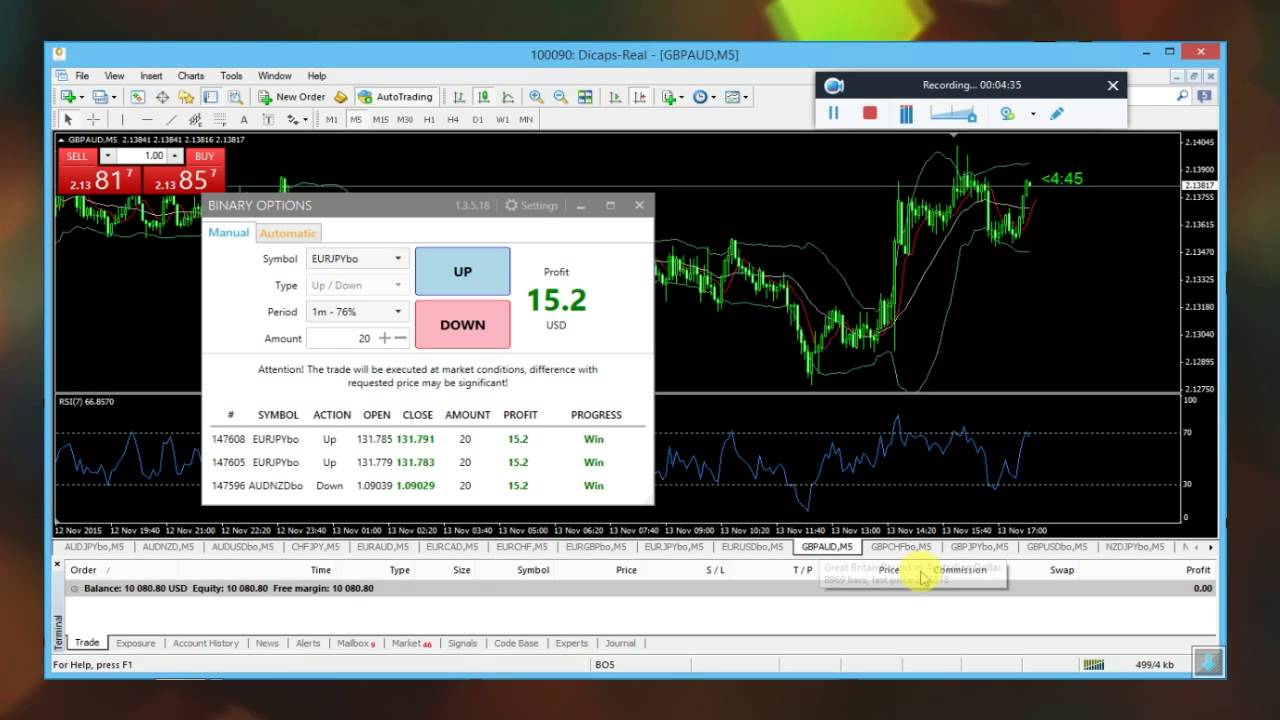Open the Strategy Tester magnifier icon
Screen dimensions: 1280x720
[235, 97]
